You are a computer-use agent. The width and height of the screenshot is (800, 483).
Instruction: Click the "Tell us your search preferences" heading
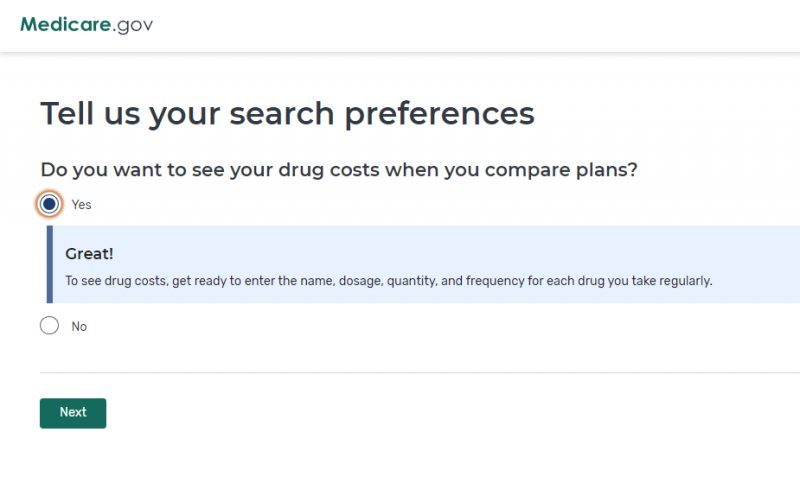click(288, 114)
